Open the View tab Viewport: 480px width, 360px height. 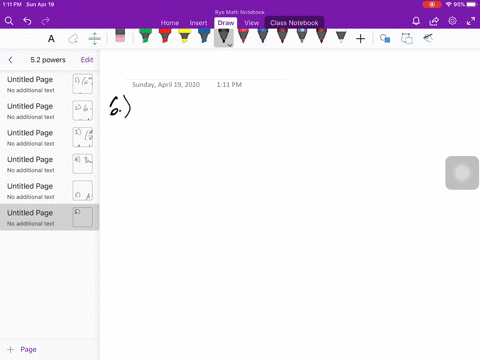[251, 23]
